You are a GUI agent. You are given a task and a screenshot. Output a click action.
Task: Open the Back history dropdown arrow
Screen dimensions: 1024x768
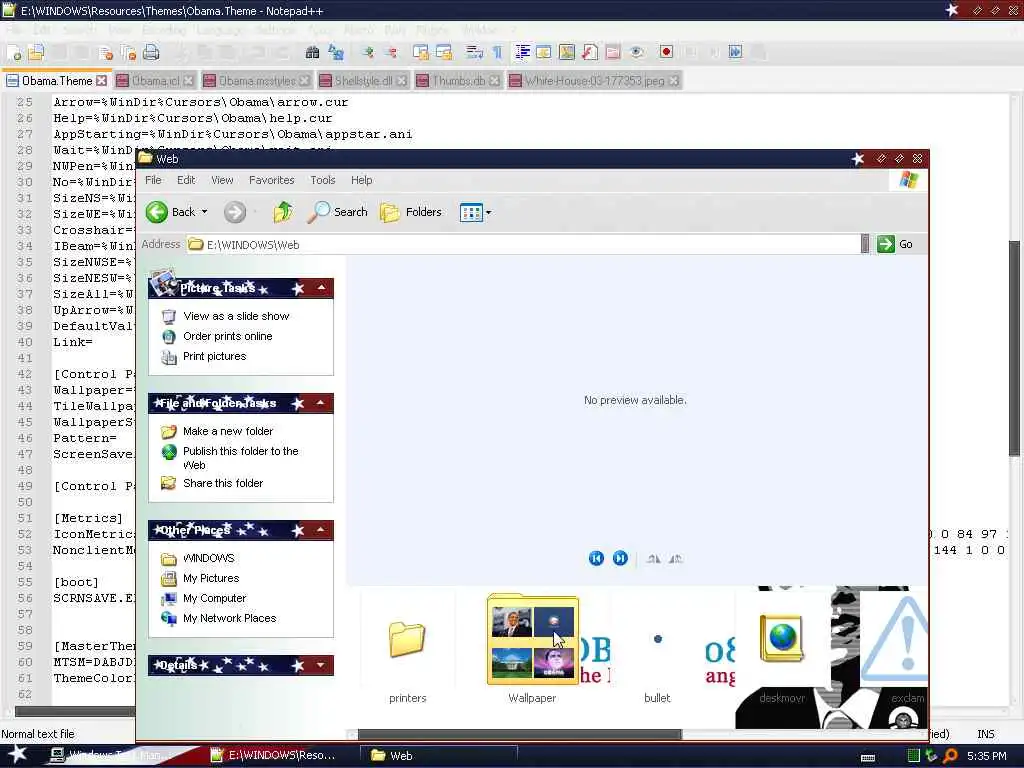(204, 212)
